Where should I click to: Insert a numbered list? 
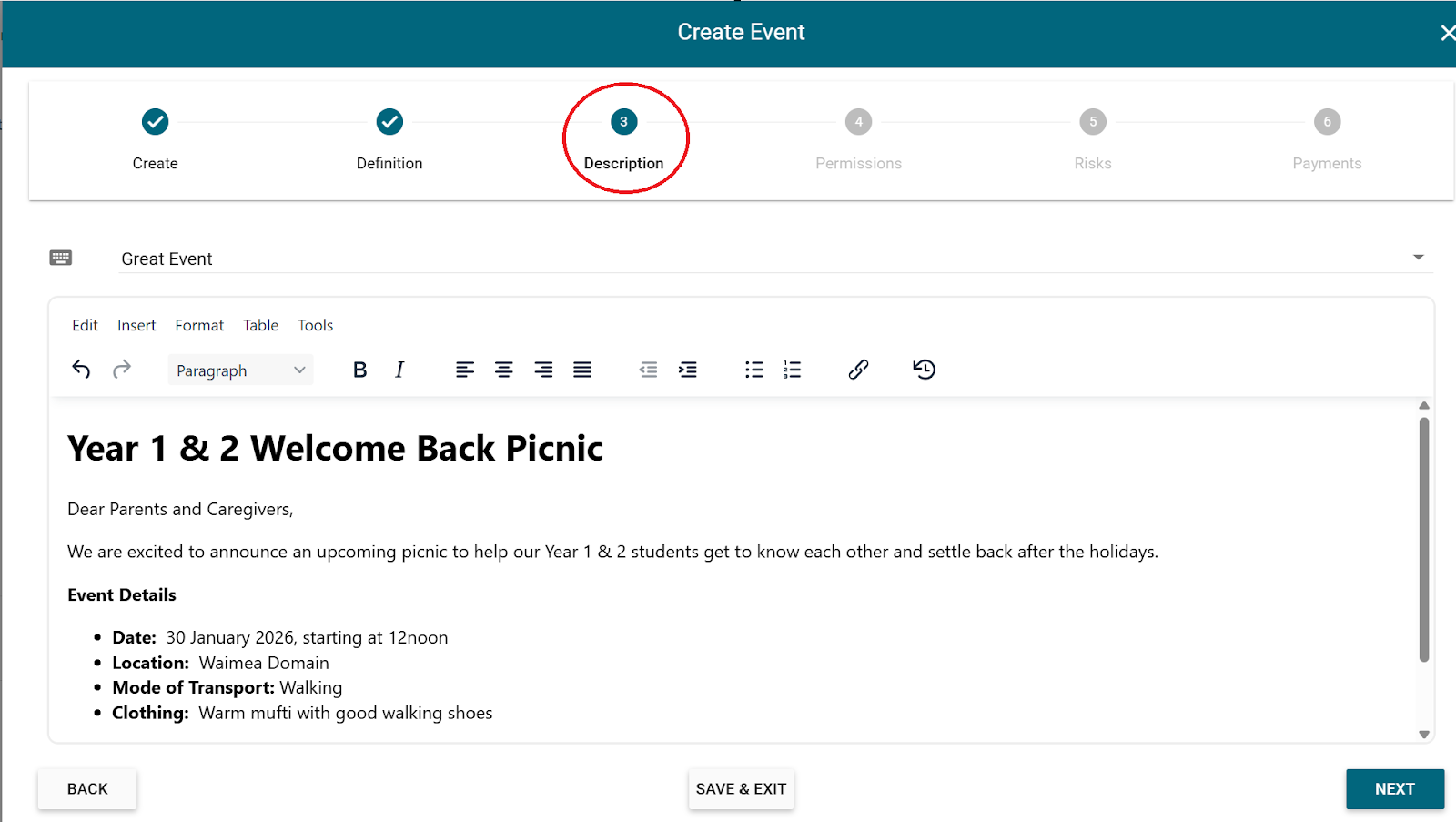[x=793, y=370]
